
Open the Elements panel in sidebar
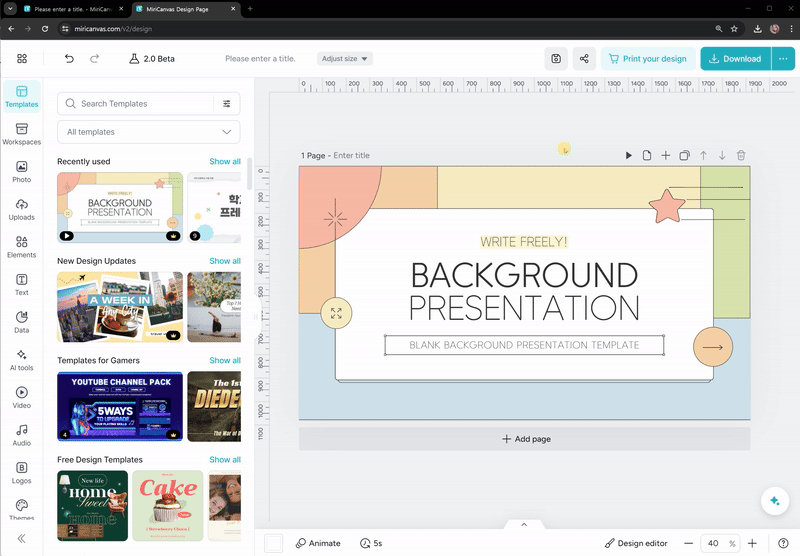click(x=21, y=246)
